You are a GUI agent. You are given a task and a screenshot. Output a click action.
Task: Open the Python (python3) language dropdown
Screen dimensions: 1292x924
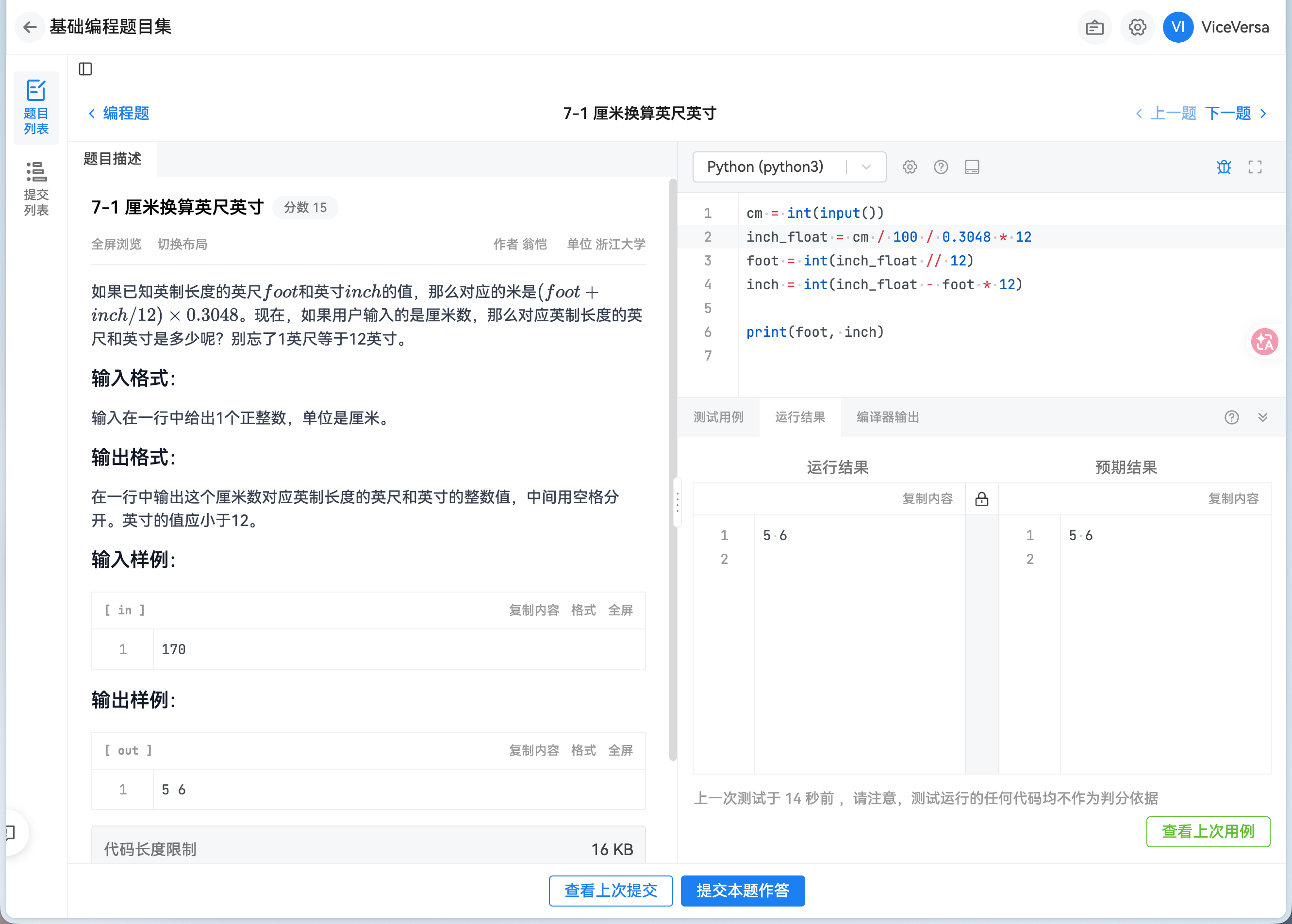pos(789,167)
